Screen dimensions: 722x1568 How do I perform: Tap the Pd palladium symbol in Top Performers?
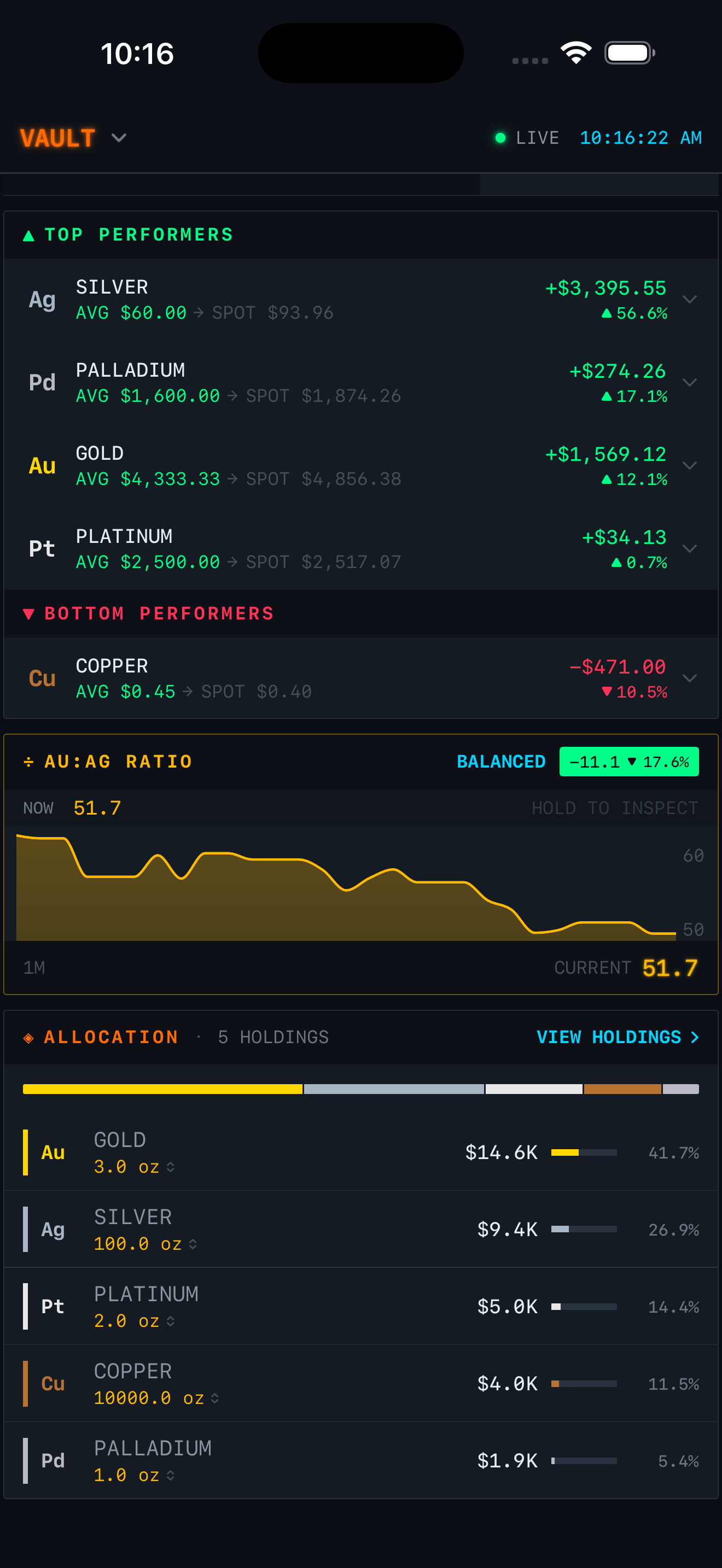coord(42,382)
